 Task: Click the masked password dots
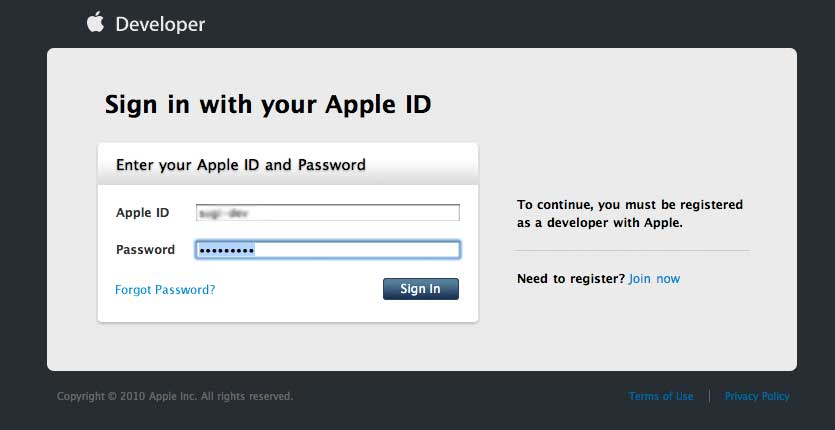[x=226, y=250]
